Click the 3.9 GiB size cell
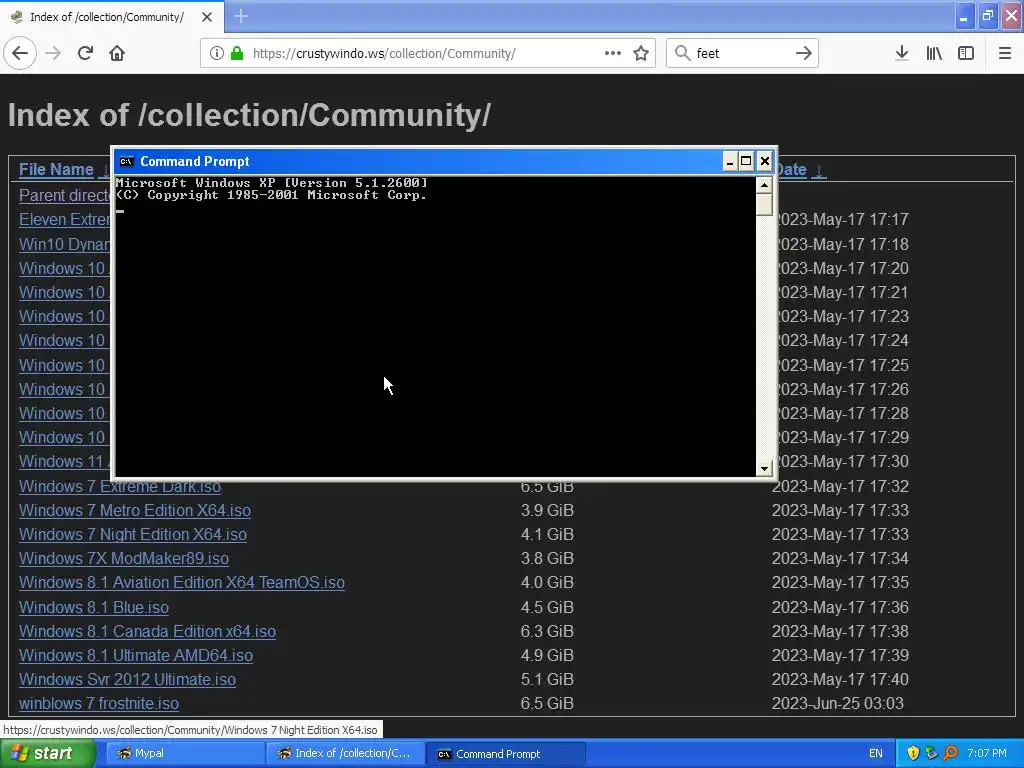 point(547,510)
